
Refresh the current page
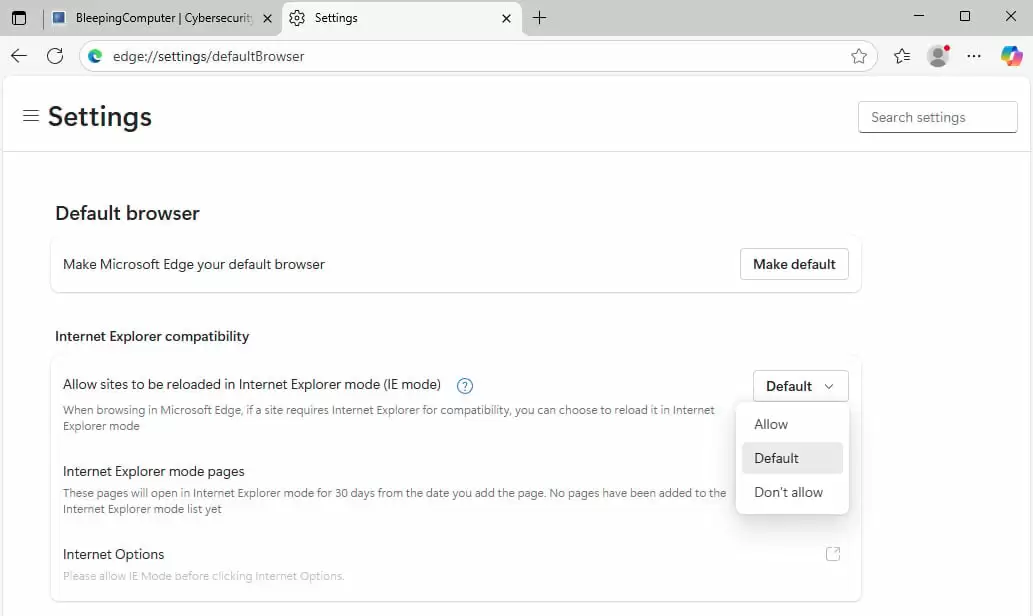click(55, 56)
